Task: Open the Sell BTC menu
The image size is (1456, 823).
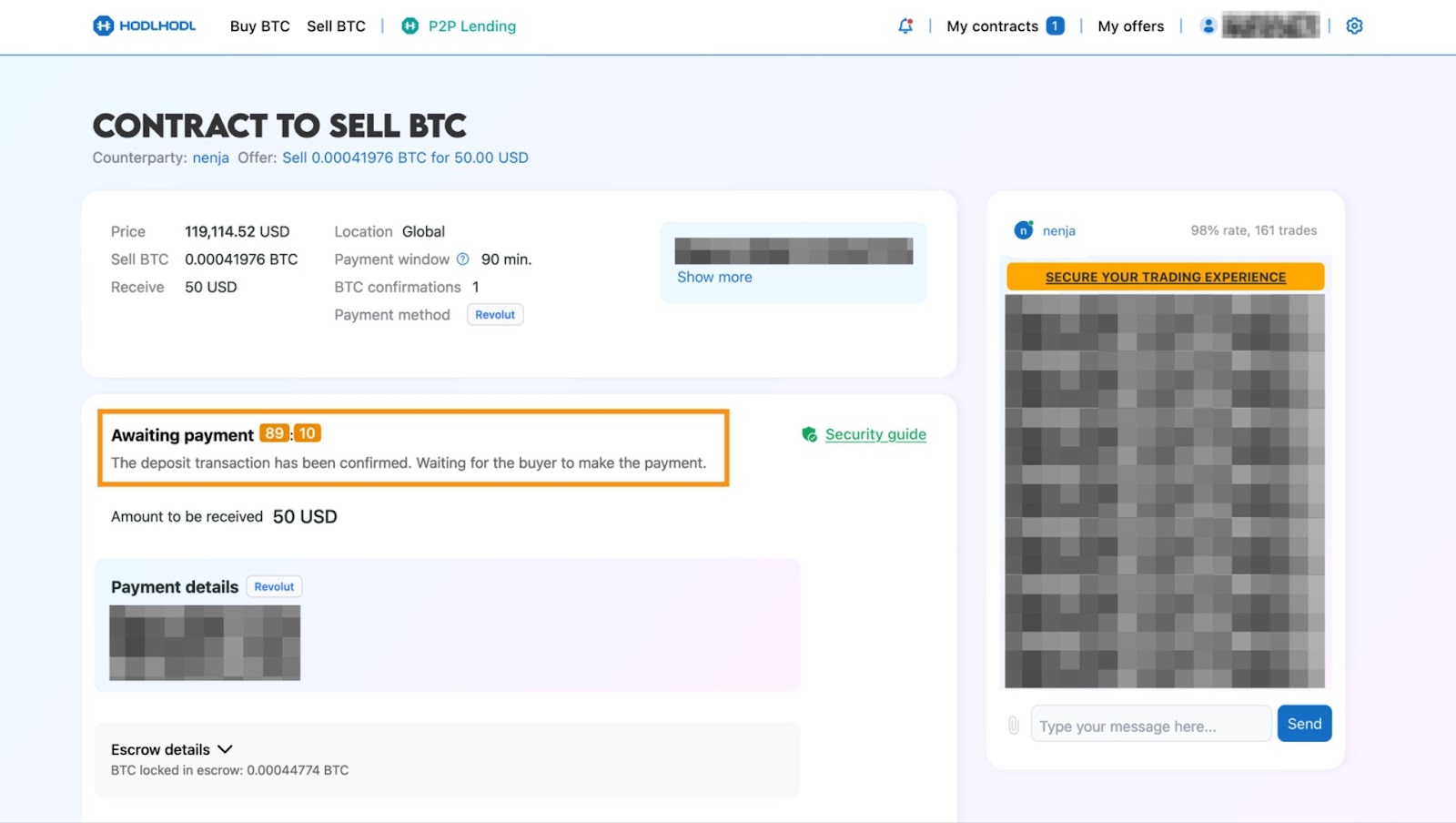Action: point(336,26)
